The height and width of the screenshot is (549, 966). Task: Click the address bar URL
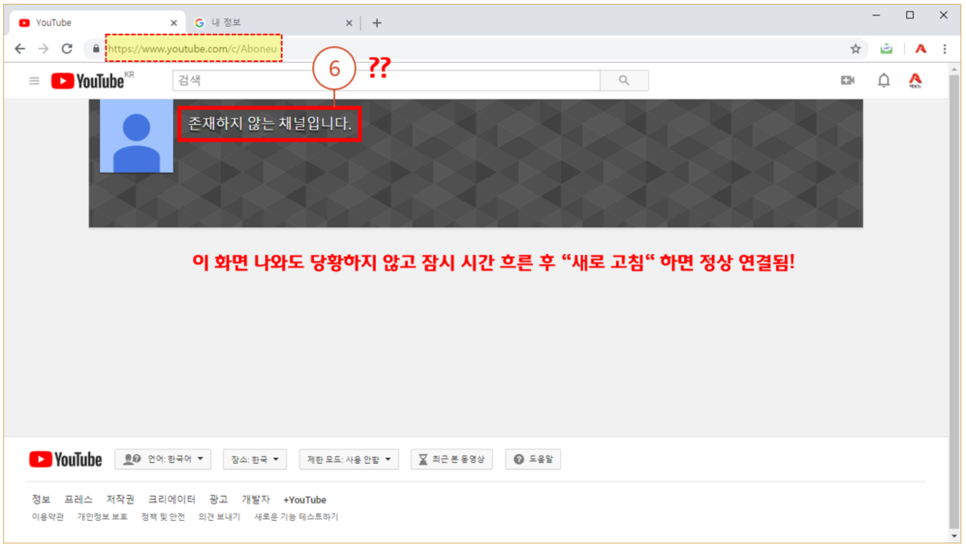pyautogui.click(x=193, y=49)
